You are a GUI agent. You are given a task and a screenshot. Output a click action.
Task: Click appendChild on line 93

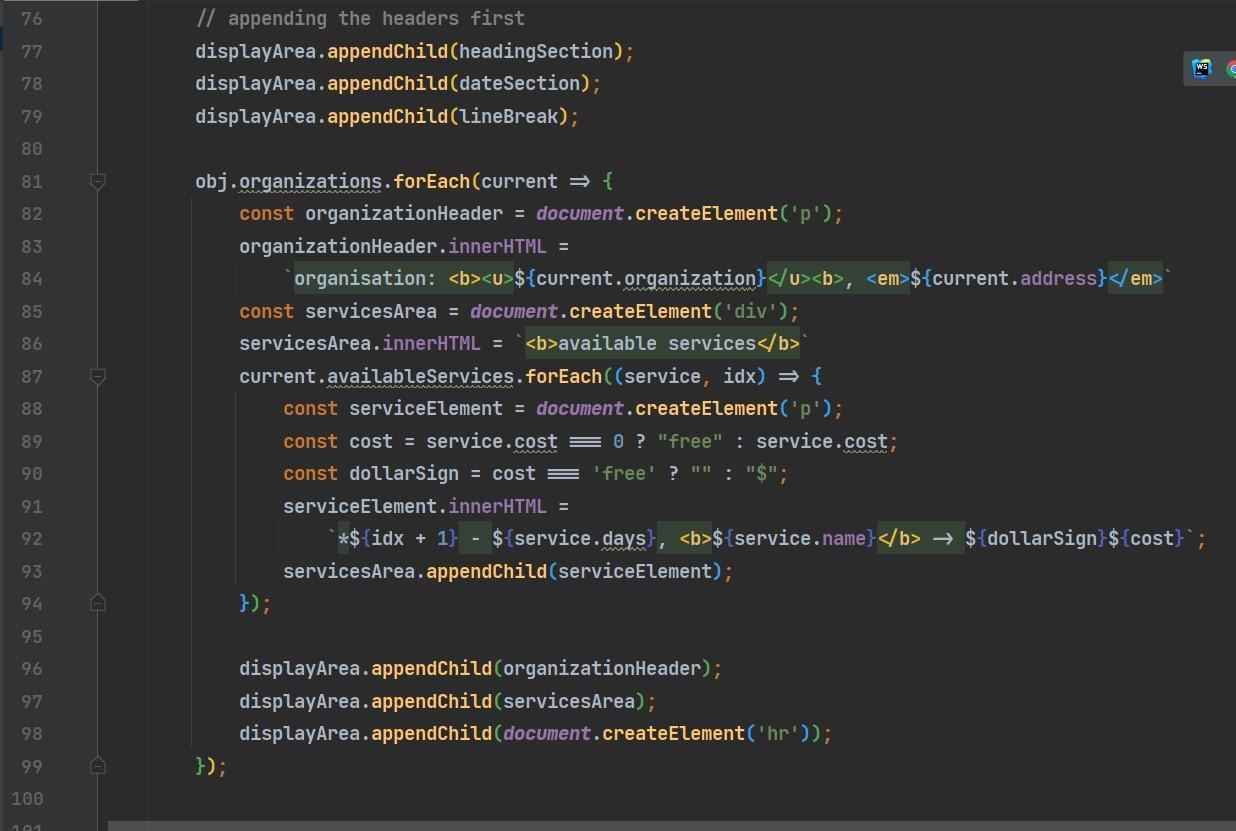486,571
